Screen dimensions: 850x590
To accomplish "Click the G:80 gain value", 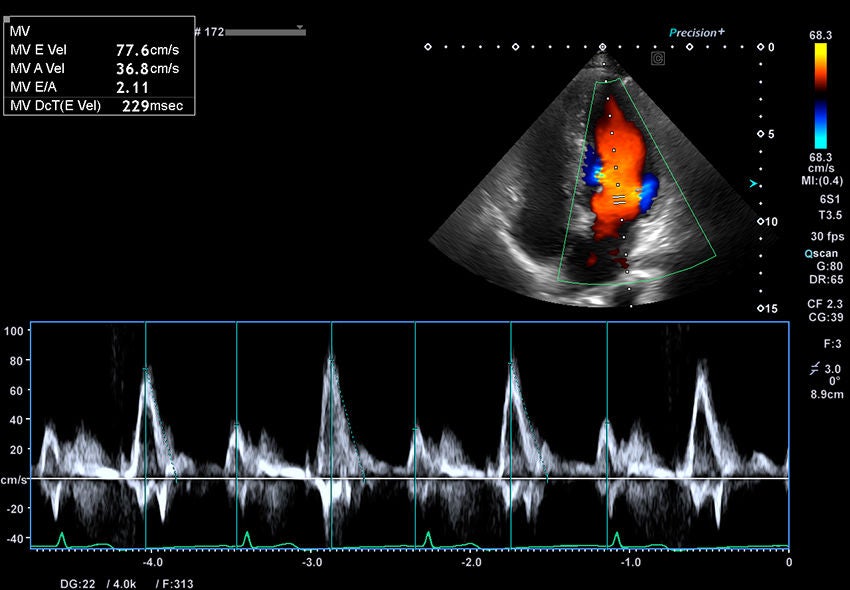I will (829, 267).
